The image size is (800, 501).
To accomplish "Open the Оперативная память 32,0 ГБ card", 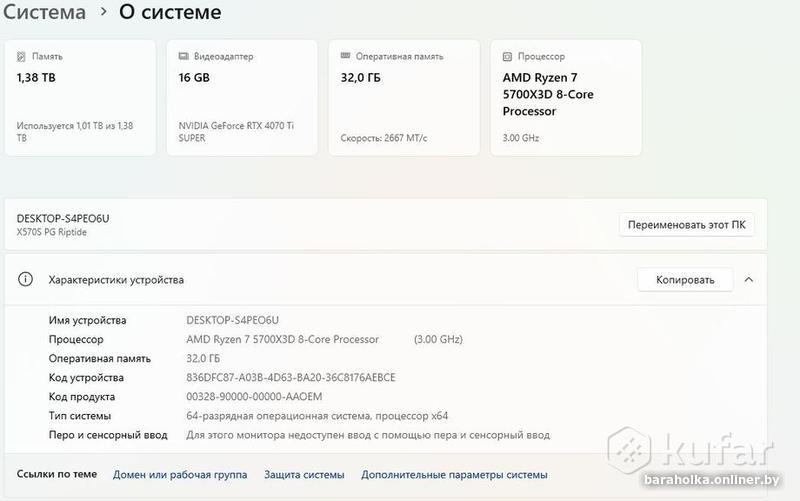I will click(x=404, y=98).
